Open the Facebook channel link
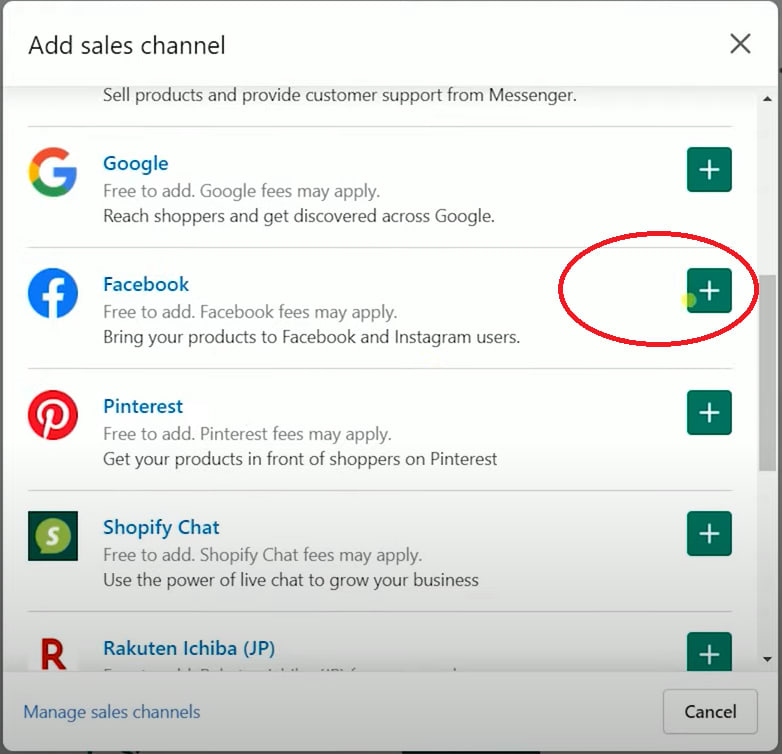 [146, 284]
